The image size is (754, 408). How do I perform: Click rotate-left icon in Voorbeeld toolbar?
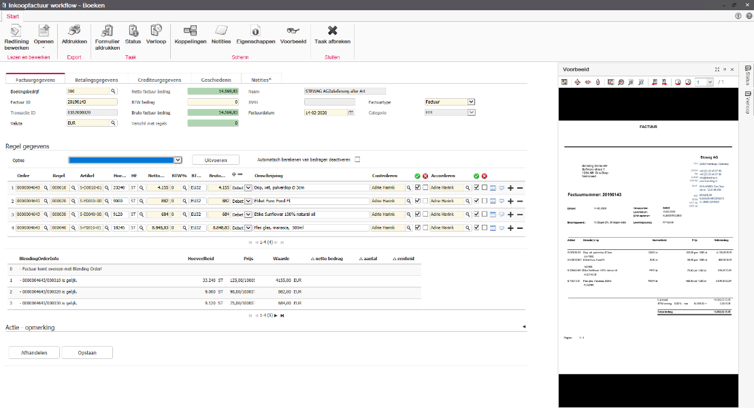click(678, 82)
